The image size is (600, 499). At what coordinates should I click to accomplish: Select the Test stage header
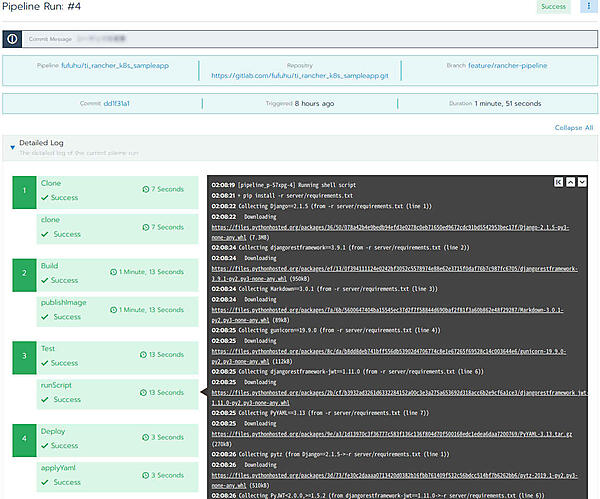[x=49, y=348]
